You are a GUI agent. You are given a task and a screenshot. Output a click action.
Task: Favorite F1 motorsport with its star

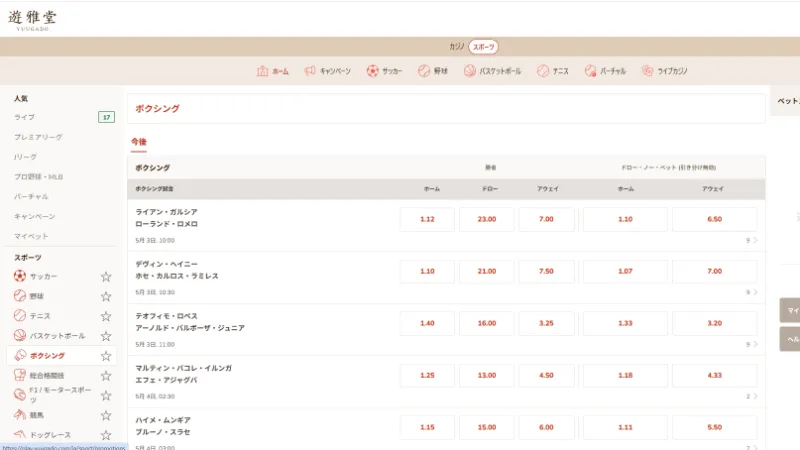(x=106, y=395)
